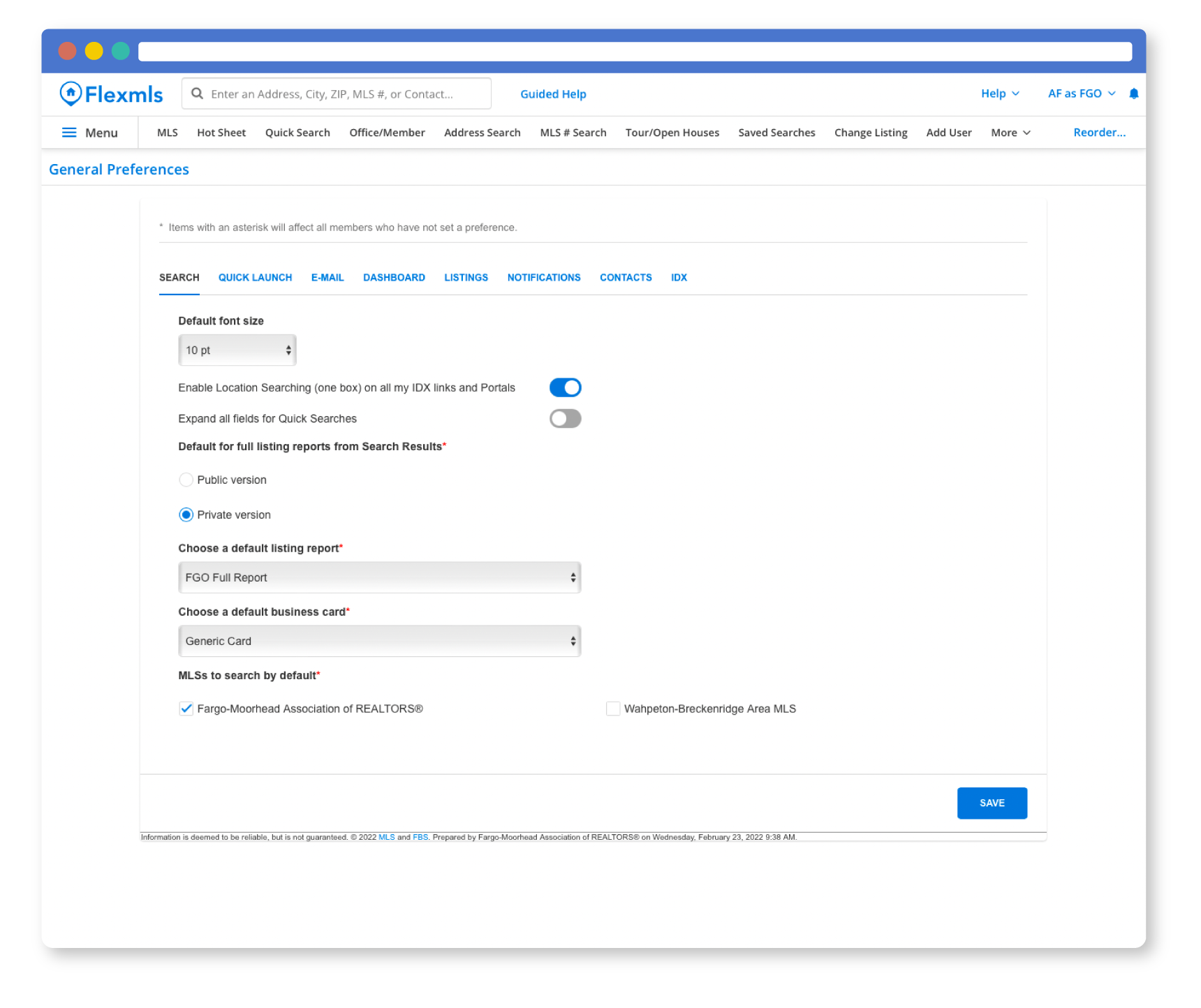Viewport: 1201px width, 1008px height.
Task: Switch to the Quick Launch tab
Action: 255,277
